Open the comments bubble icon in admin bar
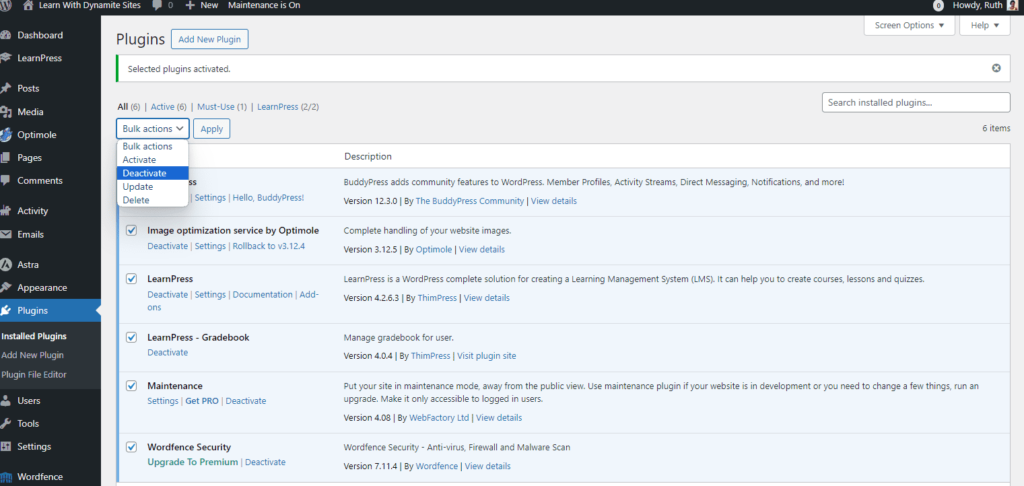The image size is (1024, 486). pyautogui.click(x=158, y=6)
